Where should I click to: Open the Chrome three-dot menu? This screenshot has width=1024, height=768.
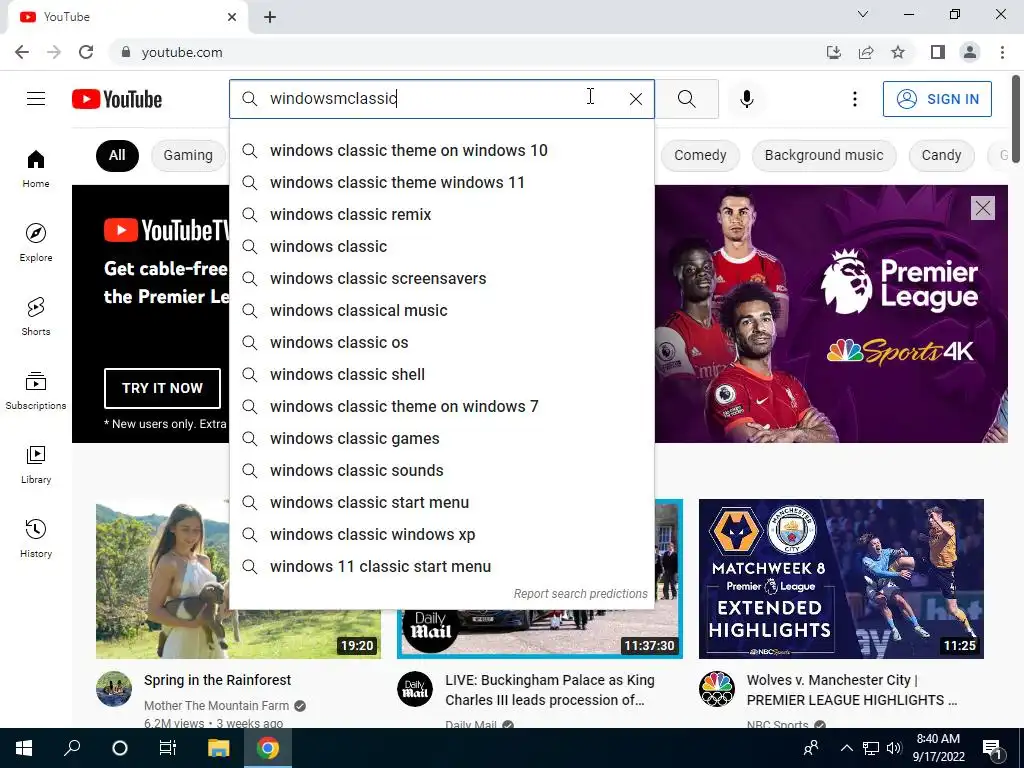[x=1002, y=52]
